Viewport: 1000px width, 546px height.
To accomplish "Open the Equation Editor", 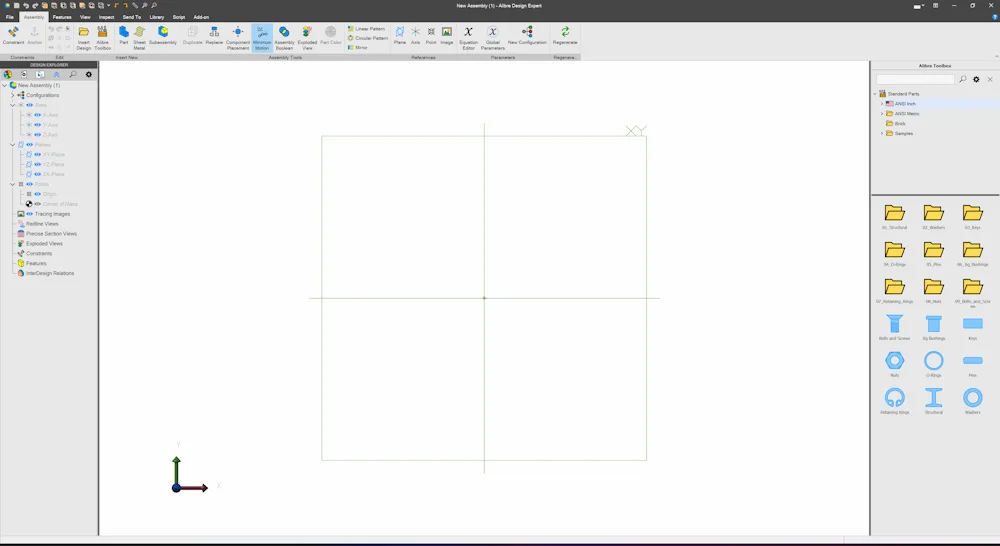I will click(x=468, y=38).
